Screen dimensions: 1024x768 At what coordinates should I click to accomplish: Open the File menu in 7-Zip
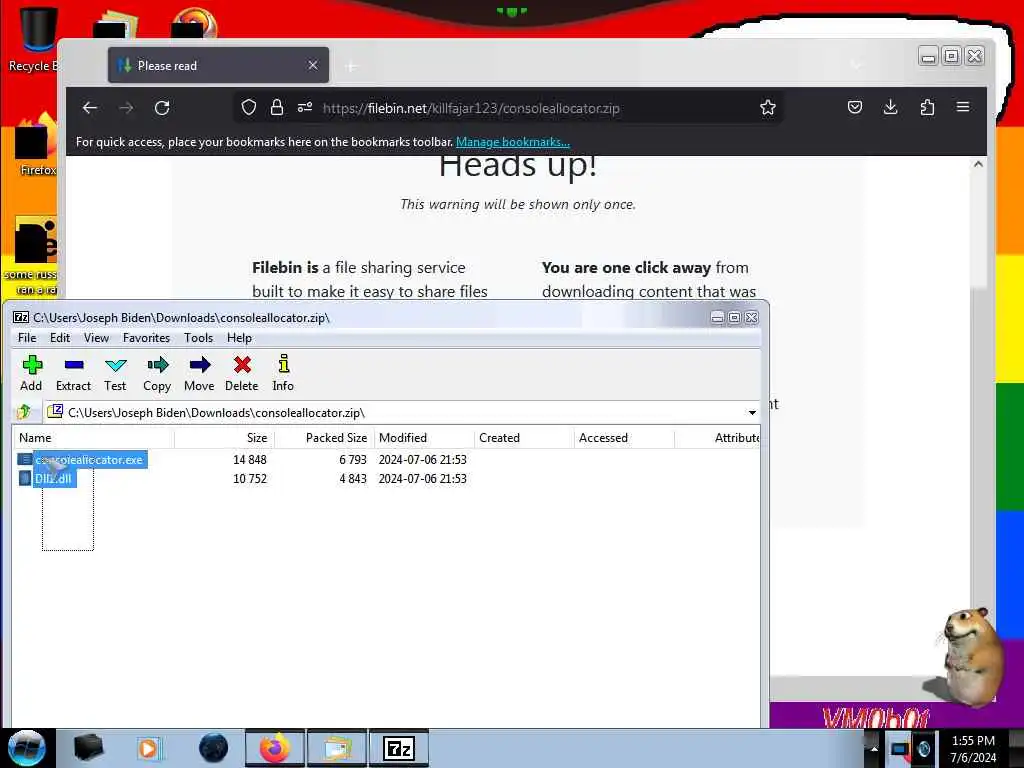point(27,338)
